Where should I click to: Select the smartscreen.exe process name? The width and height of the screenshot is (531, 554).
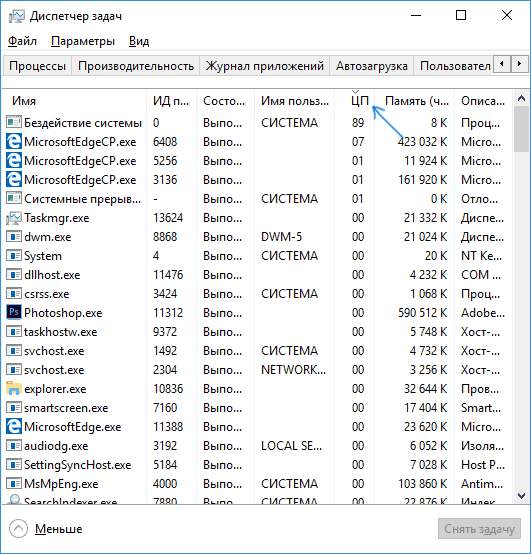(66, 408)
